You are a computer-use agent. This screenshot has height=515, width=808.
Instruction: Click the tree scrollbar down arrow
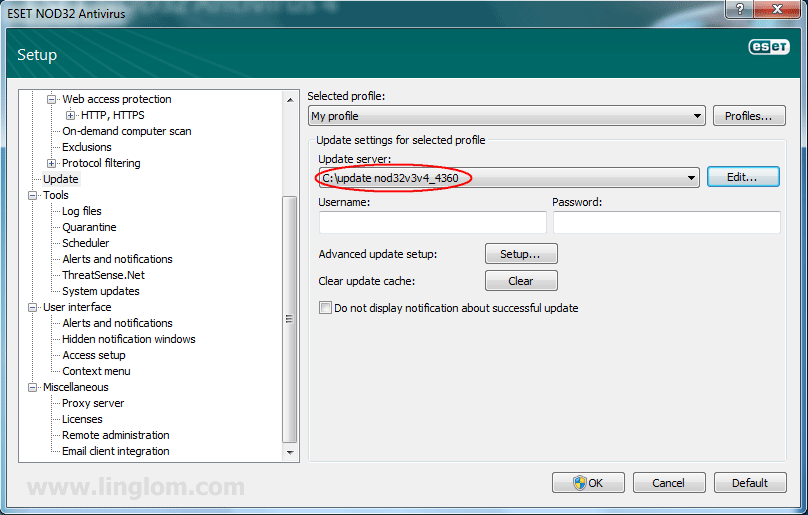coord(290,453)
